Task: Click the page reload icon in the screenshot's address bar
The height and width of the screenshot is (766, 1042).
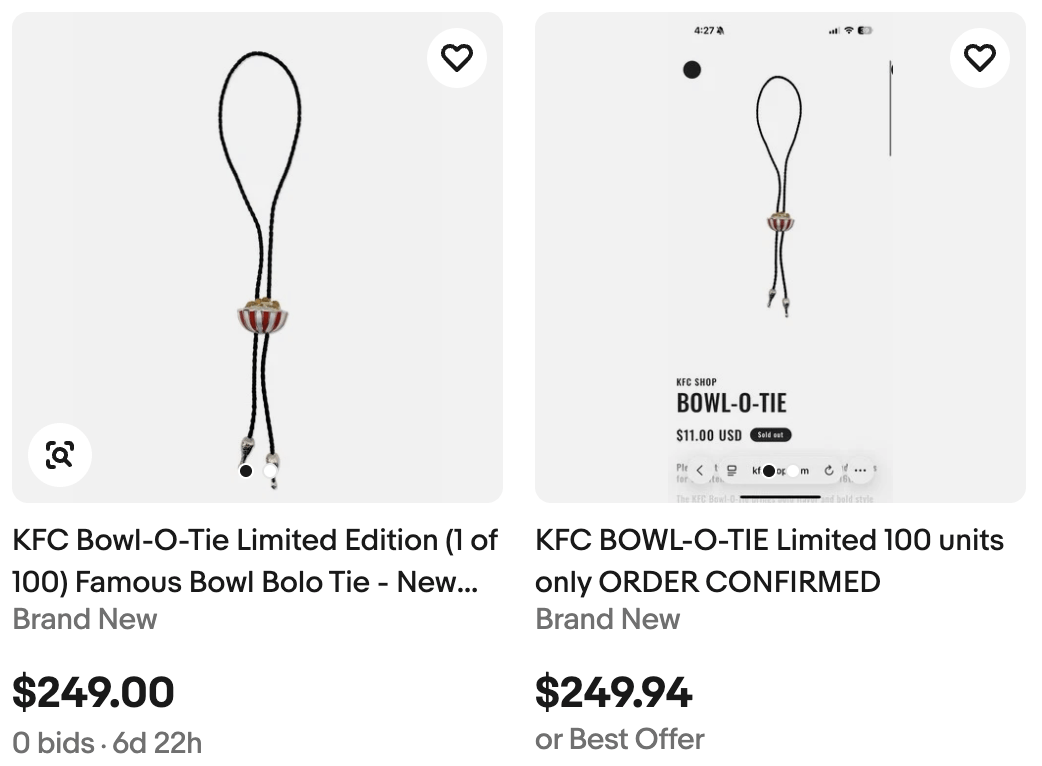Action: [x=828, y=470]
